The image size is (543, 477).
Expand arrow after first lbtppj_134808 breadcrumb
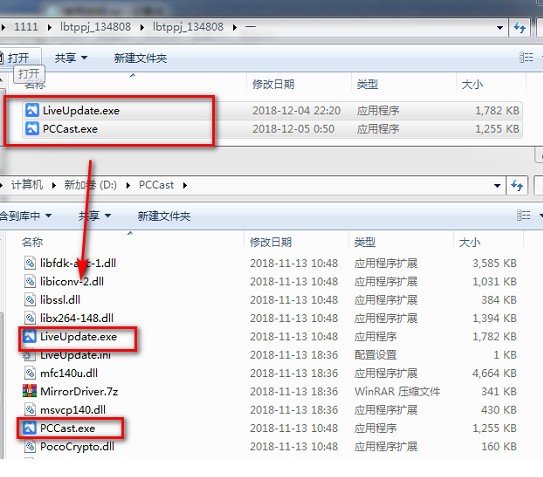tap(142, 27)
